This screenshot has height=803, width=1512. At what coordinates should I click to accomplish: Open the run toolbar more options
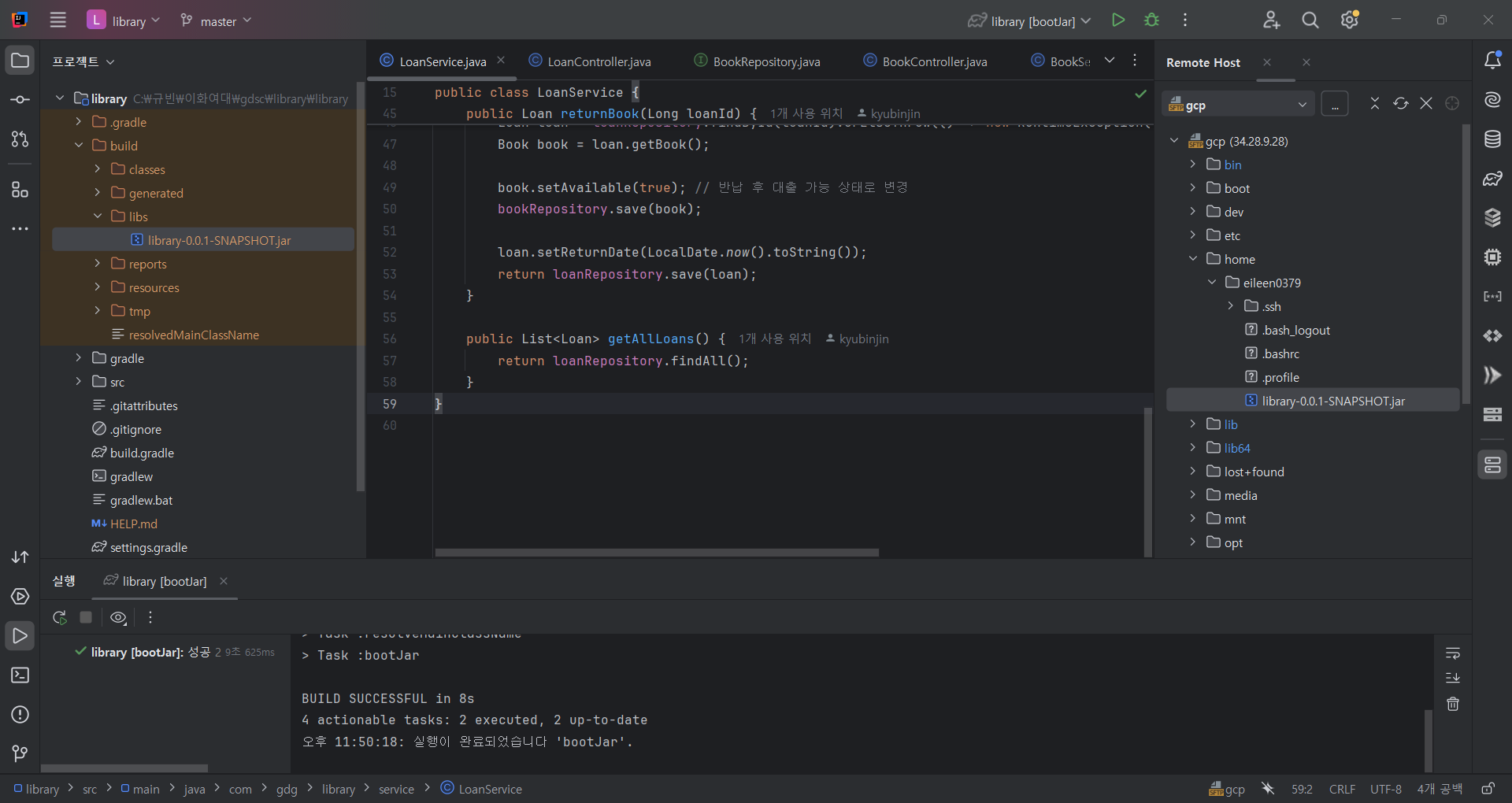150,618
